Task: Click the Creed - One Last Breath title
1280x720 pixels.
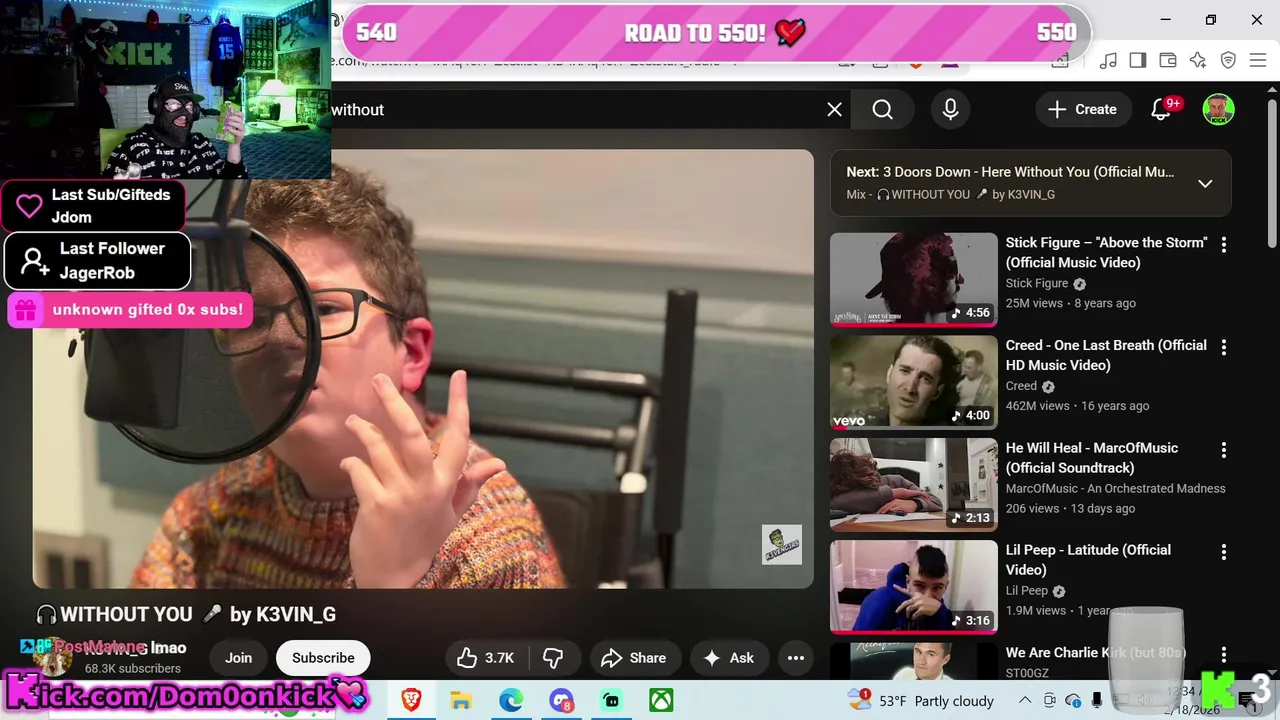Action: 1106,355
